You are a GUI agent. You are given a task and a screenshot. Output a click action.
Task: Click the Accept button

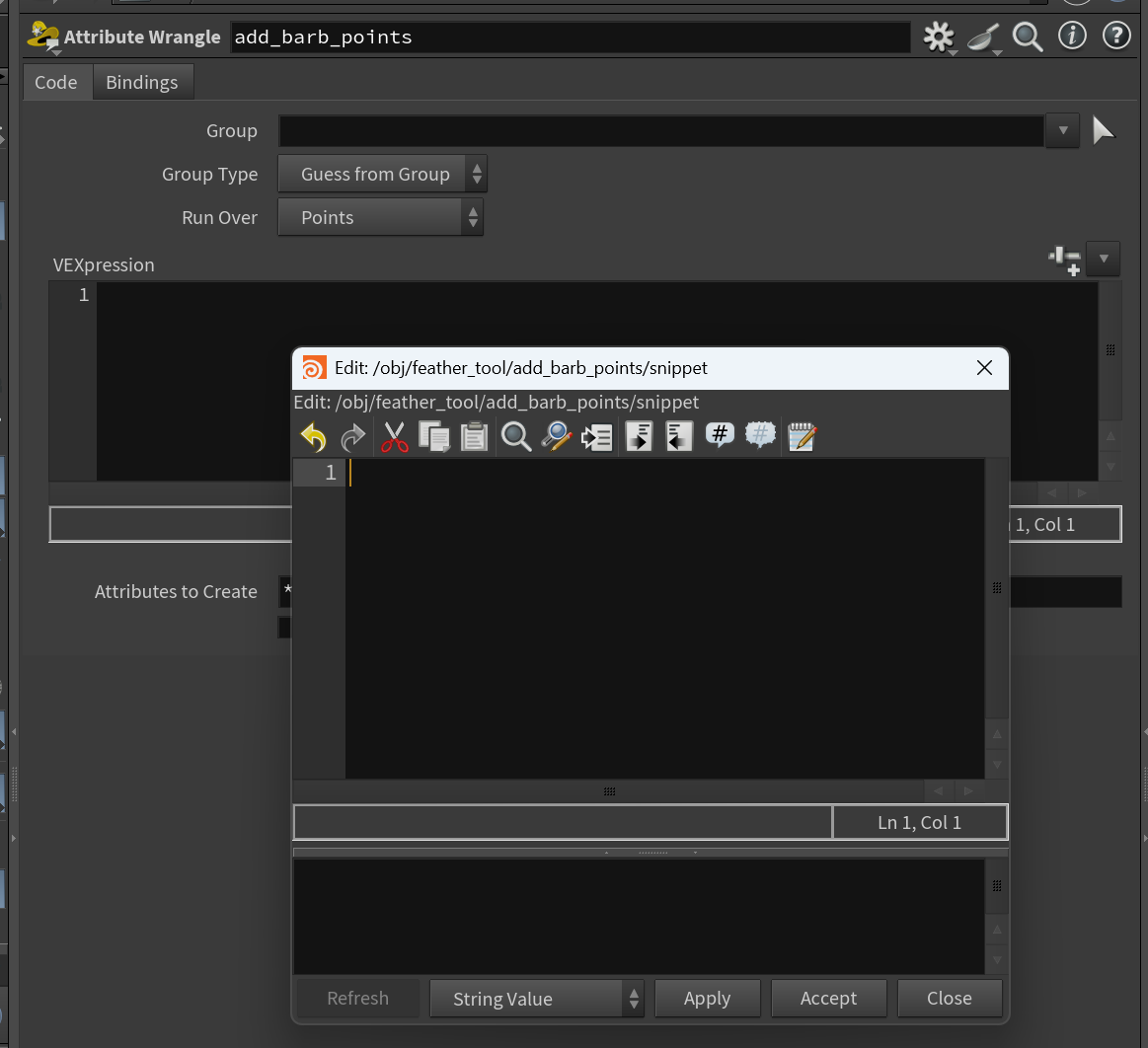pos(829,999)
